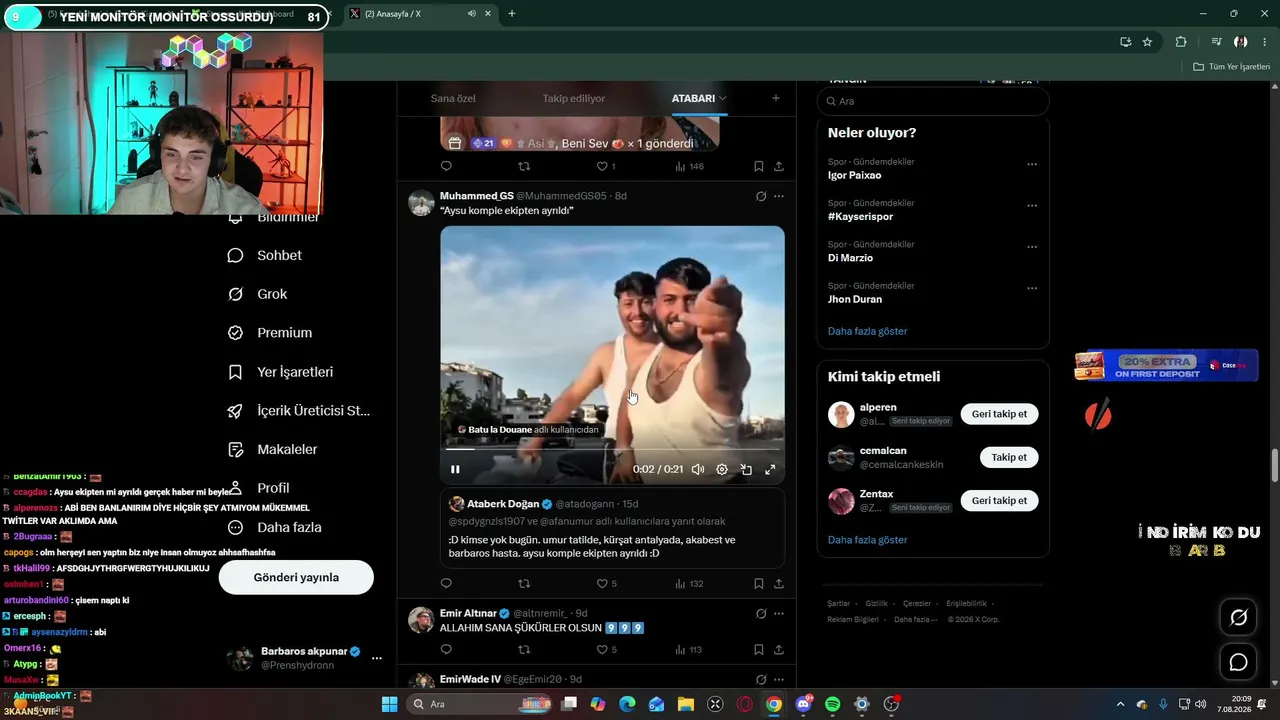This screenshot has height=720, width=1280.
Task: Show more trends under Neler oluyor
Action: tap(868, 331)
